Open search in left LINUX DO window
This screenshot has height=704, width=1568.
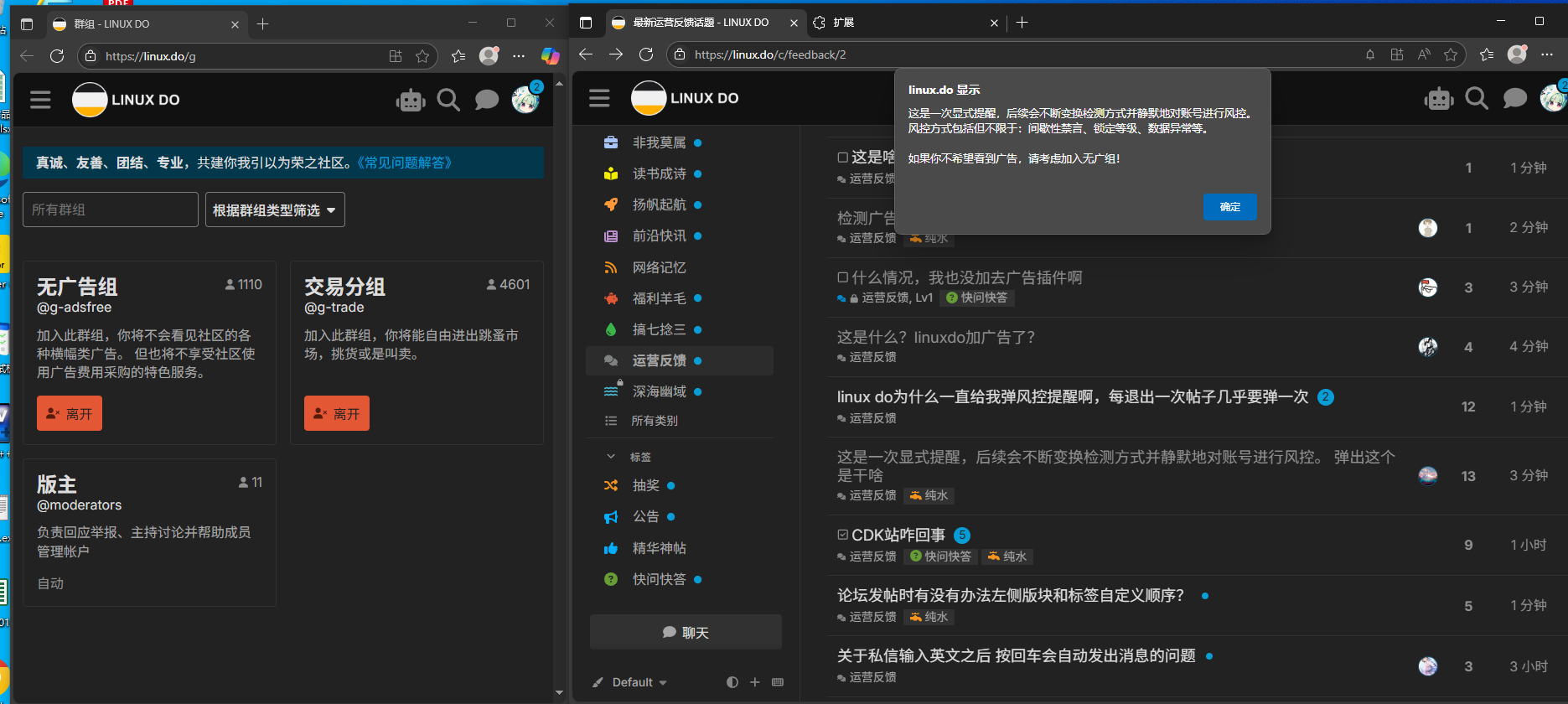pos(449,101)
